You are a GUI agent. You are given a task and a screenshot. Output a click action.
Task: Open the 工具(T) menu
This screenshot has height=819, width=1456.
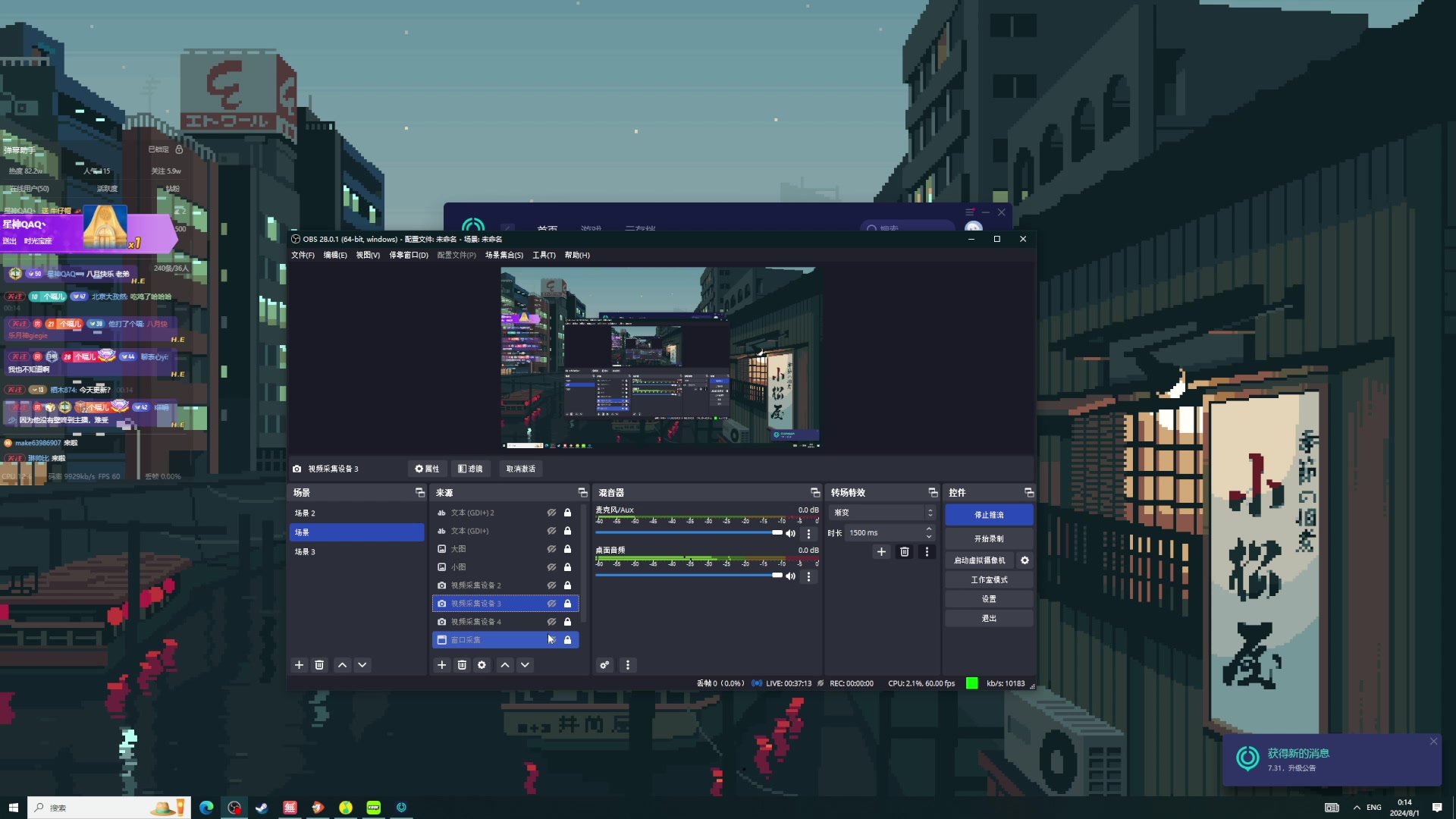[544, 256]
